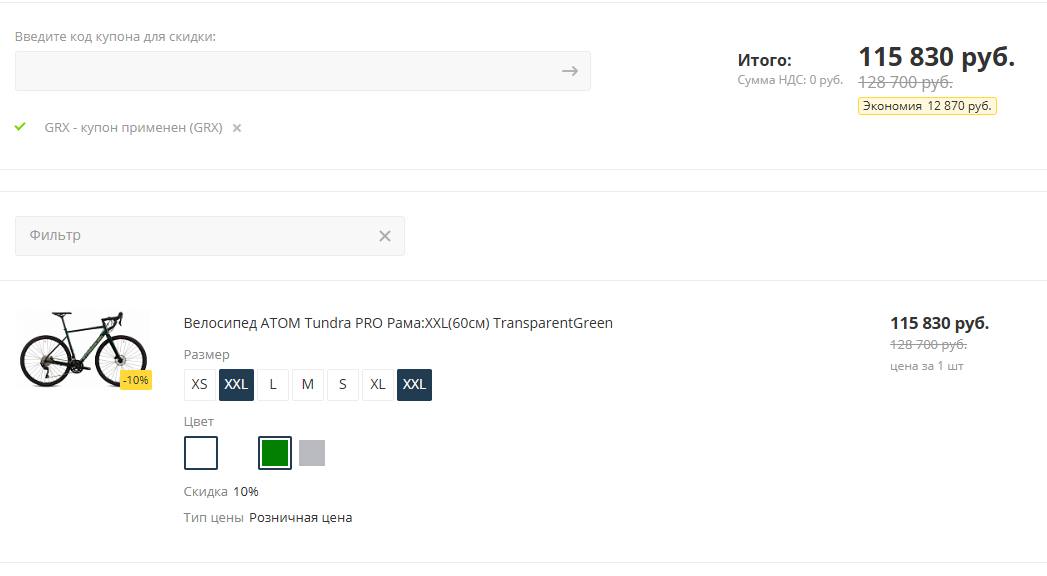Viewport: 1047px width, 576px height.
Task: Click the green coupon applied checkmark
Action: (20, 127)
